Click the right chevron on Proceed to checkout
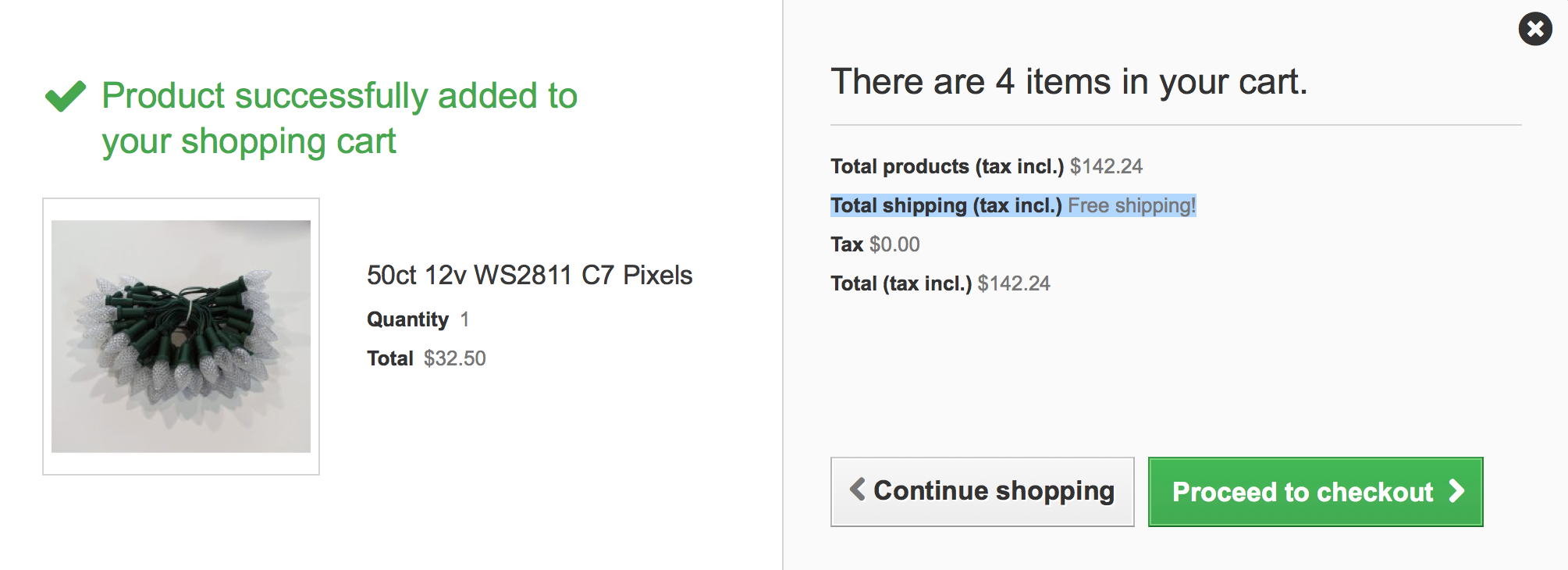This screenshot has height=570, width=1568. [x=1456, y=491]
